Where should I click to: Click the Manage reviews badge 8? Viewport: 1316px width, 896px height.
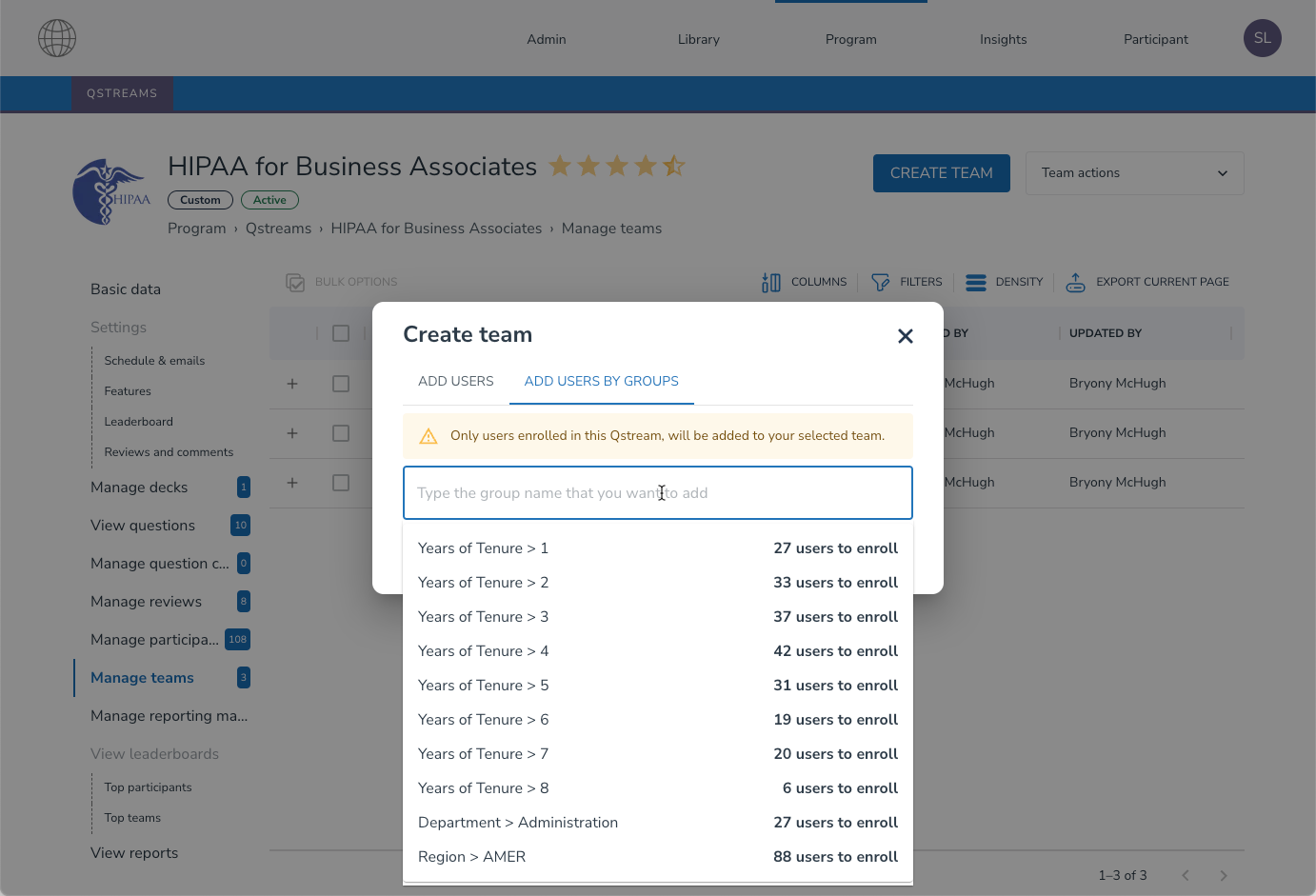[244, 602]
